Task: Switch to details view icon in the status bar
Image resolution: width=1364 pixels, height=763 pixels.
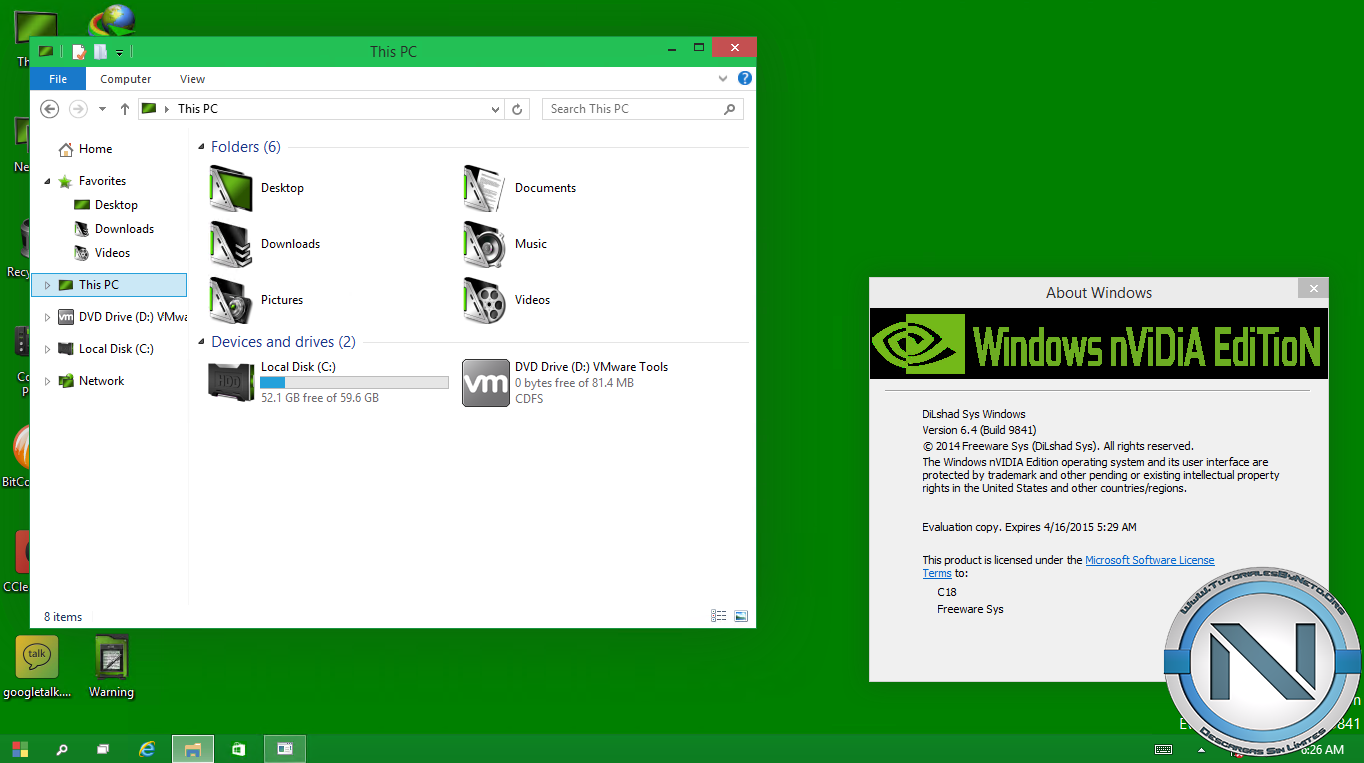Action: point(719,616)
